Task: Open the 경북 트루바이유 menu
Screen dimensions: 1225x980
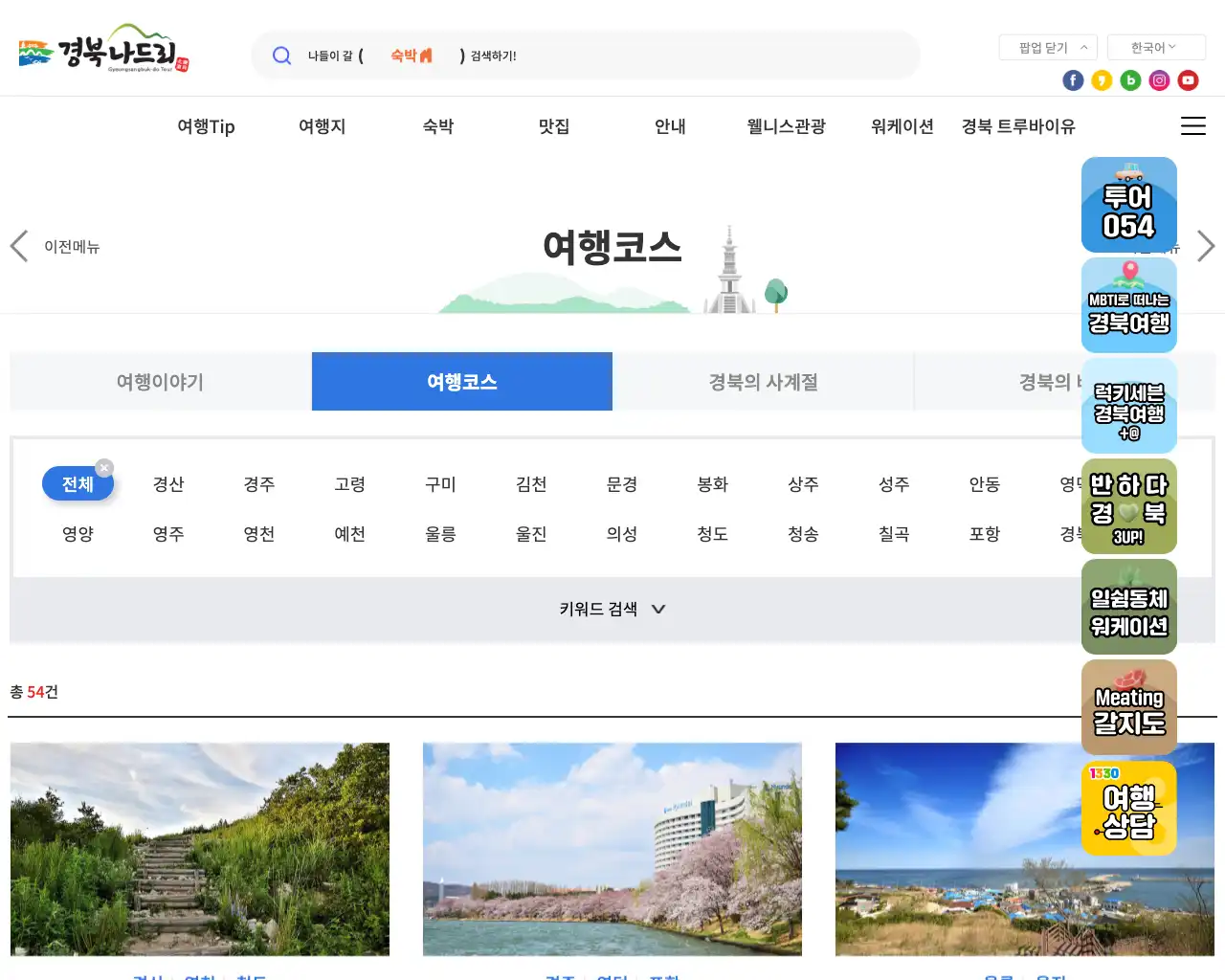Action: pos(1018,126)
